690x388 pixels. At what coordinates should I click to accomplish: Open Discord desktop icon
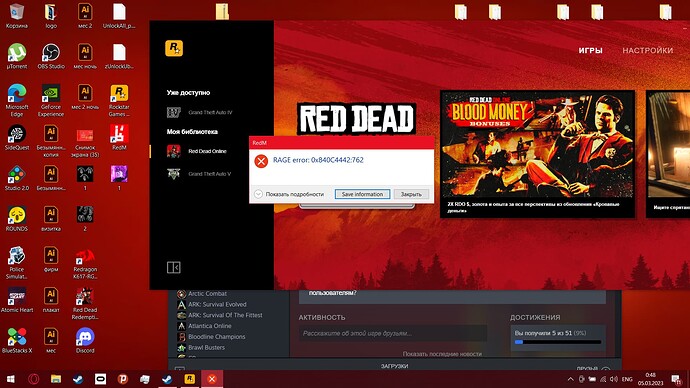coord(85,340)
